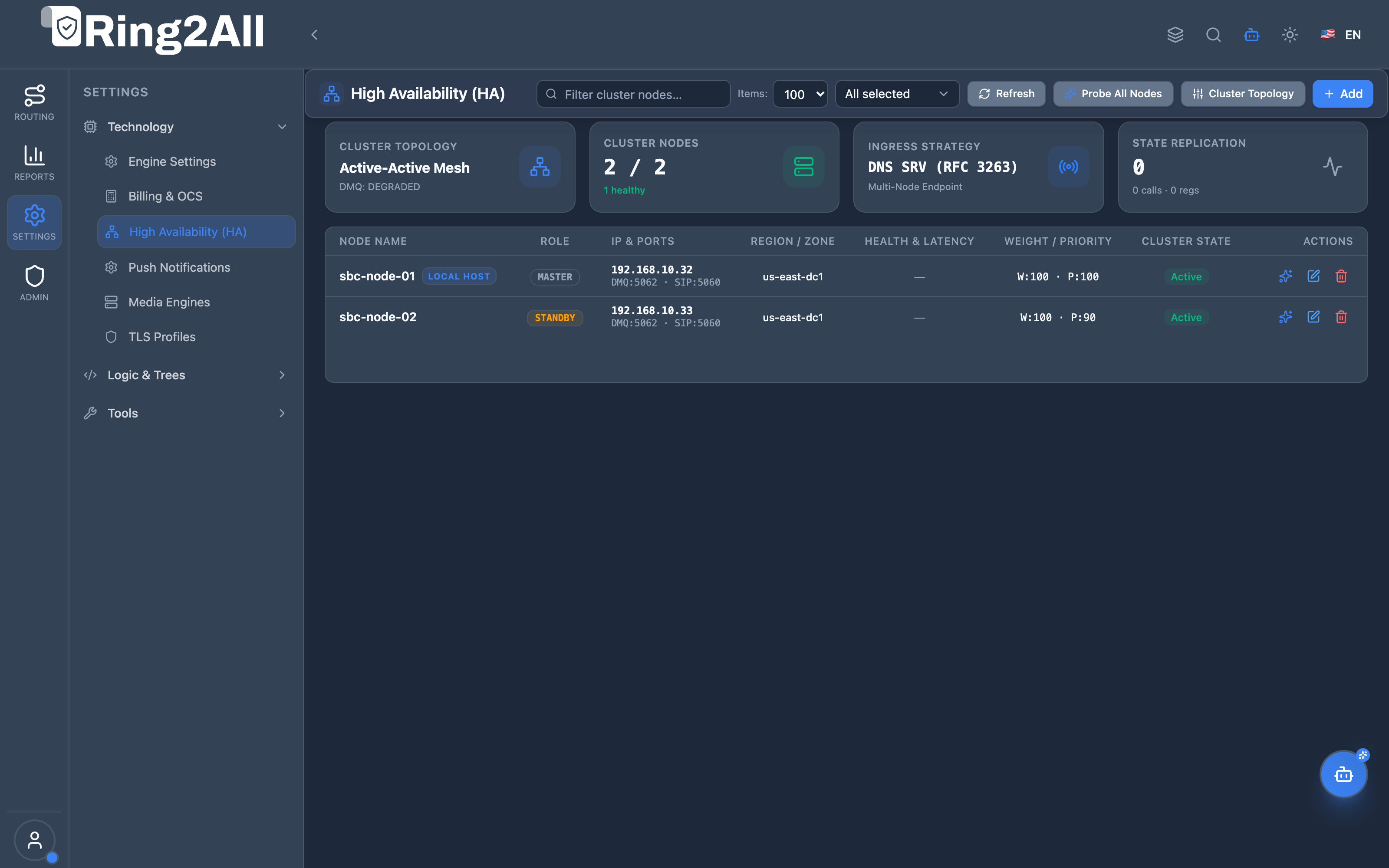Focus the Filter cluster nodes search field
The image size is (1389, 868).
tap(633, 94)
